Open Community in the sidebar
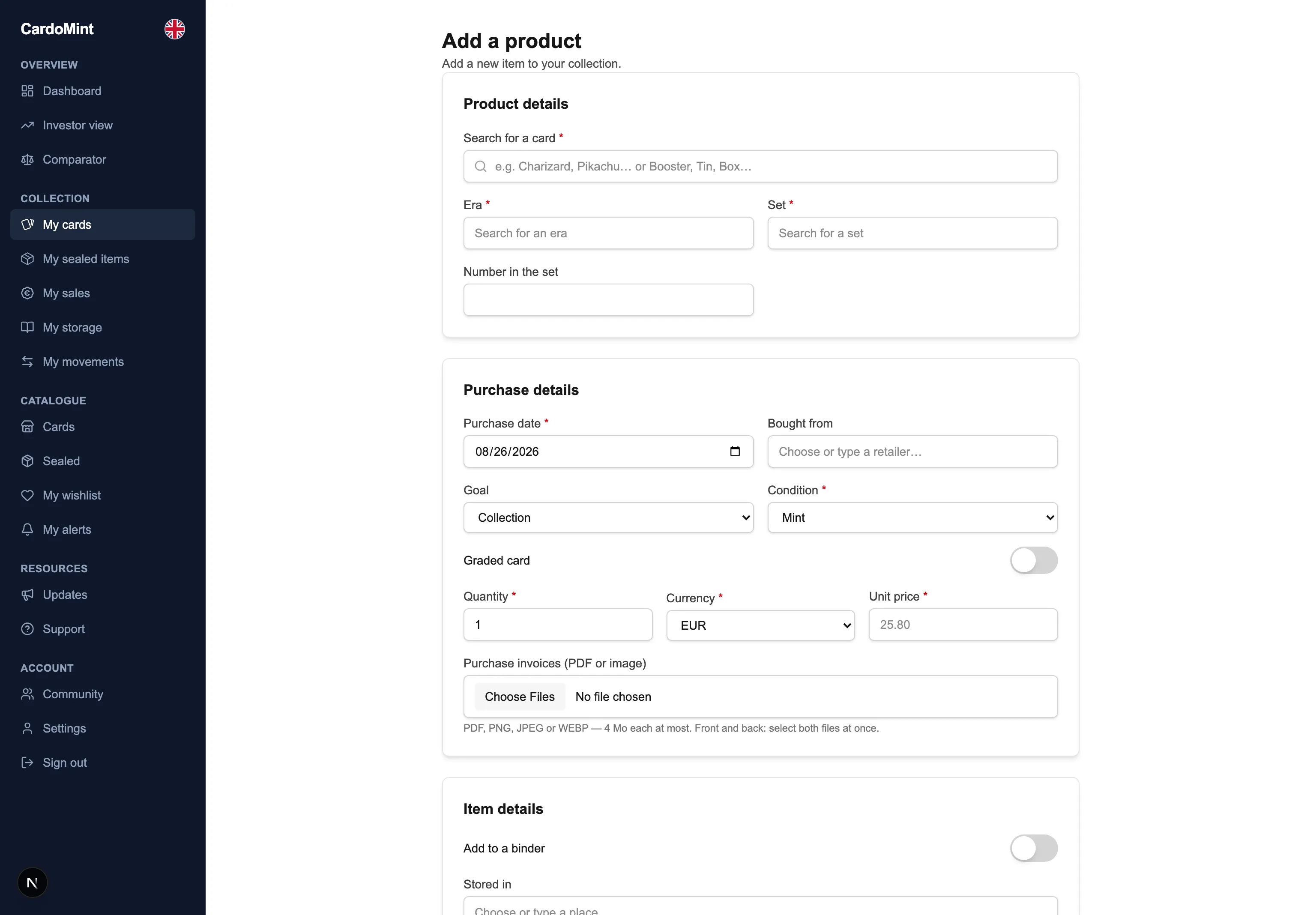 click(102, 694)
